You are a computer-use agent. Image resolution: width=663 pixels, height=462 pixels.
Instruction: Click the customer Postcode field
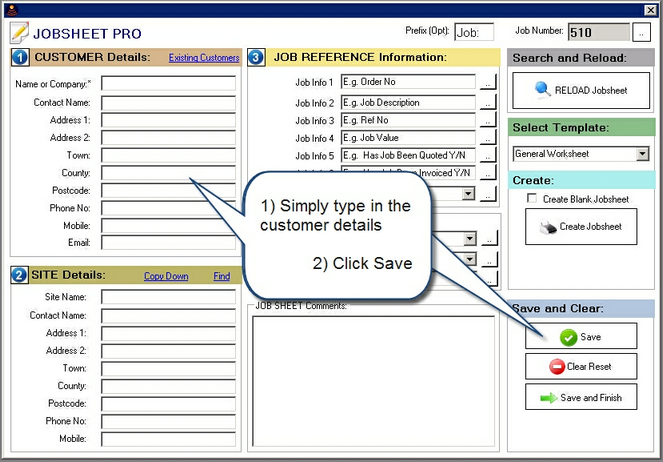168,191
